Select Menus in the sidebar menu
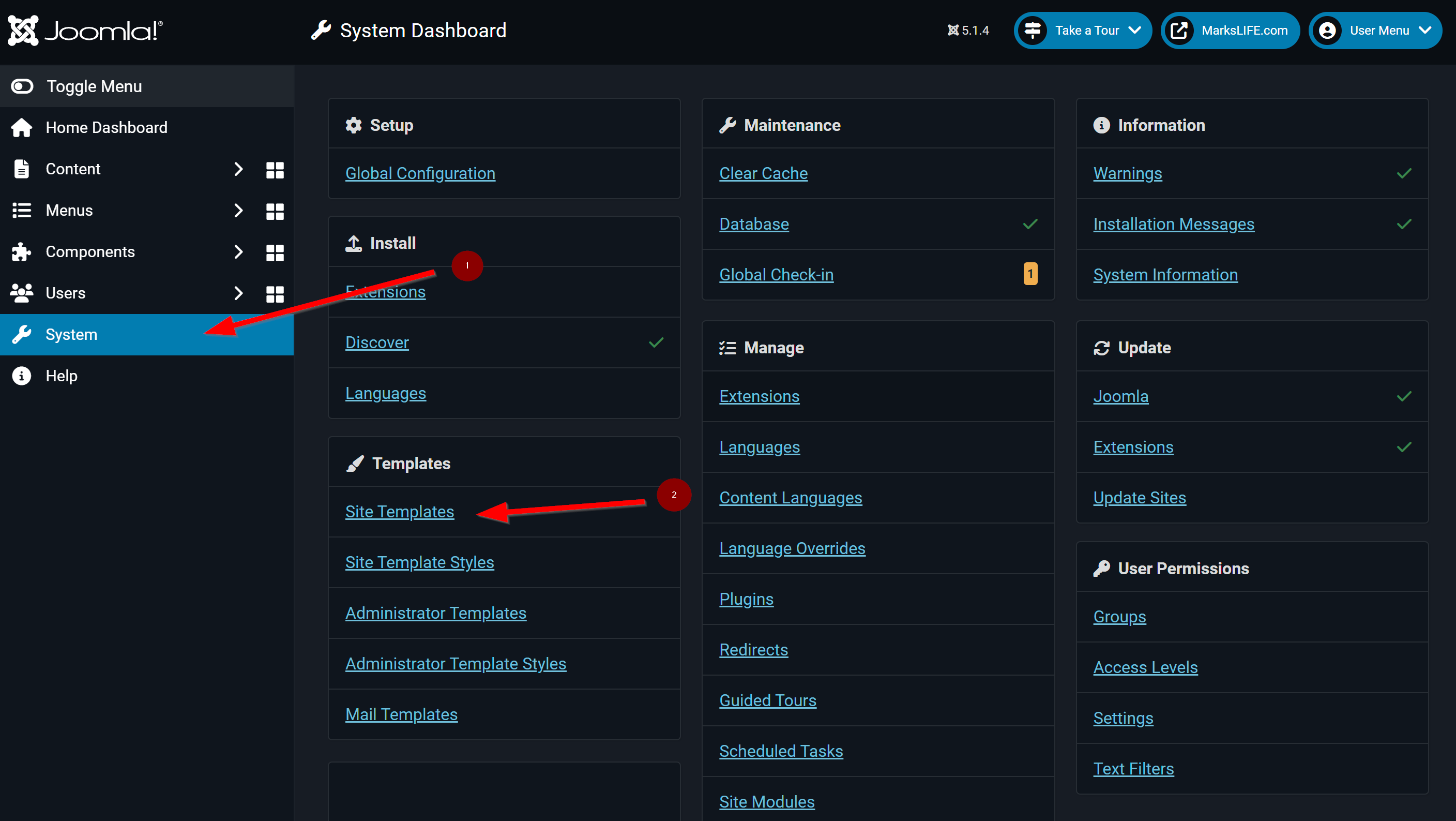1456x821 pixels. click(x=69, y=211)
